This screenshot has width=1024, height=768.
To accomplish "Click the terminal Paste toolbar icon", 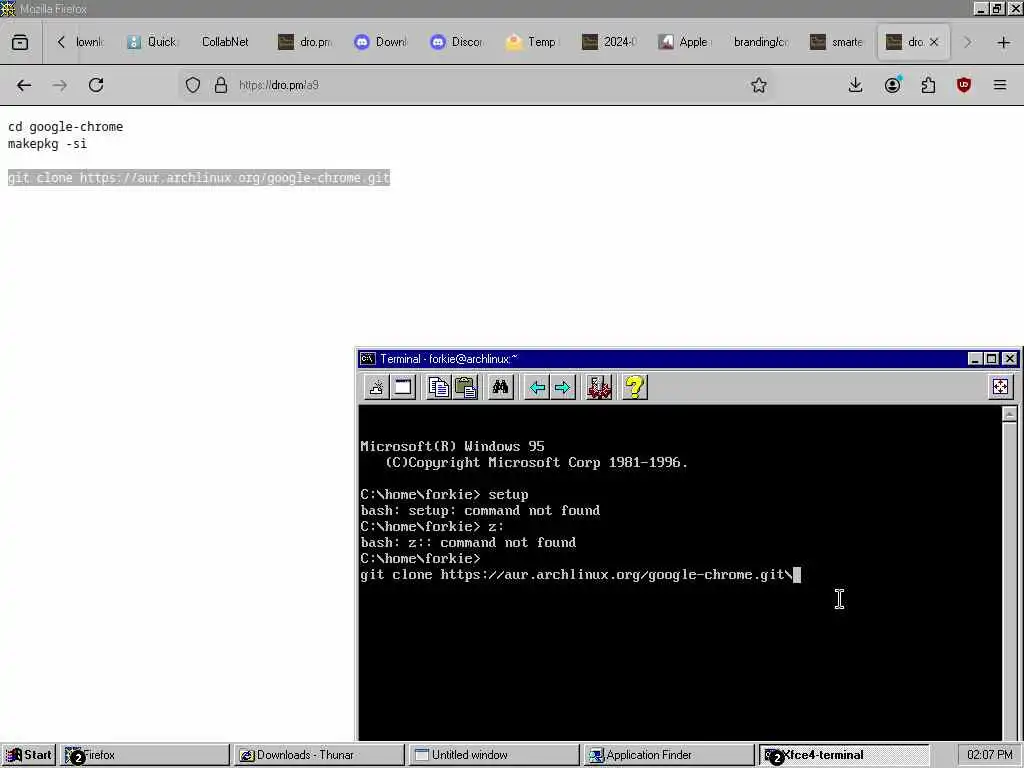I will (466, 387).
